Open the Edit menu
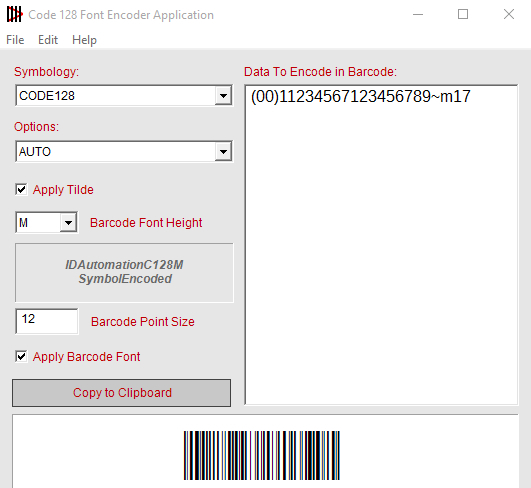 (x=48, y=40)
